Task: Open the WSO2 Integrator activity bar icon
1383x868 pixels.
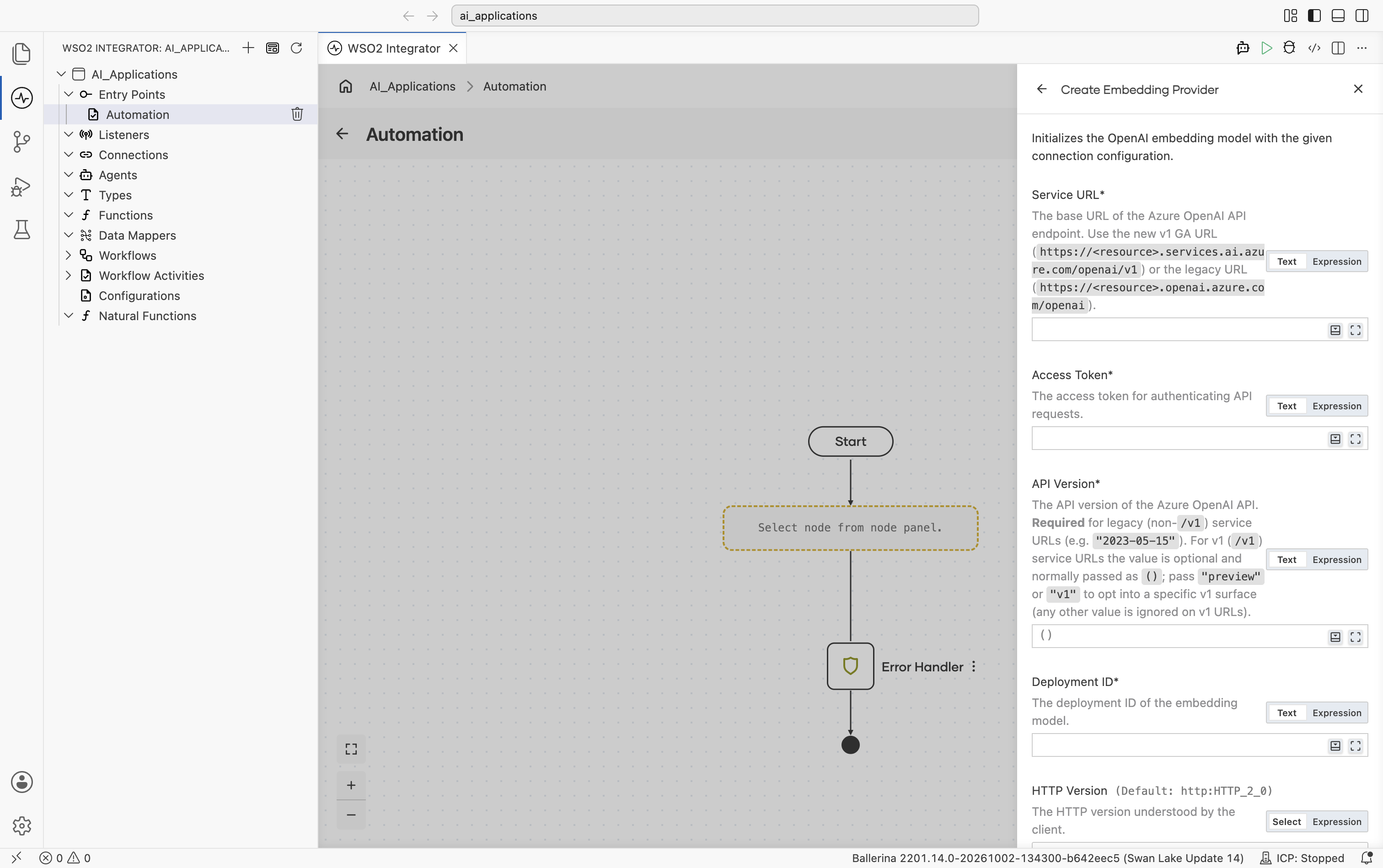Action: click(22, 97)
